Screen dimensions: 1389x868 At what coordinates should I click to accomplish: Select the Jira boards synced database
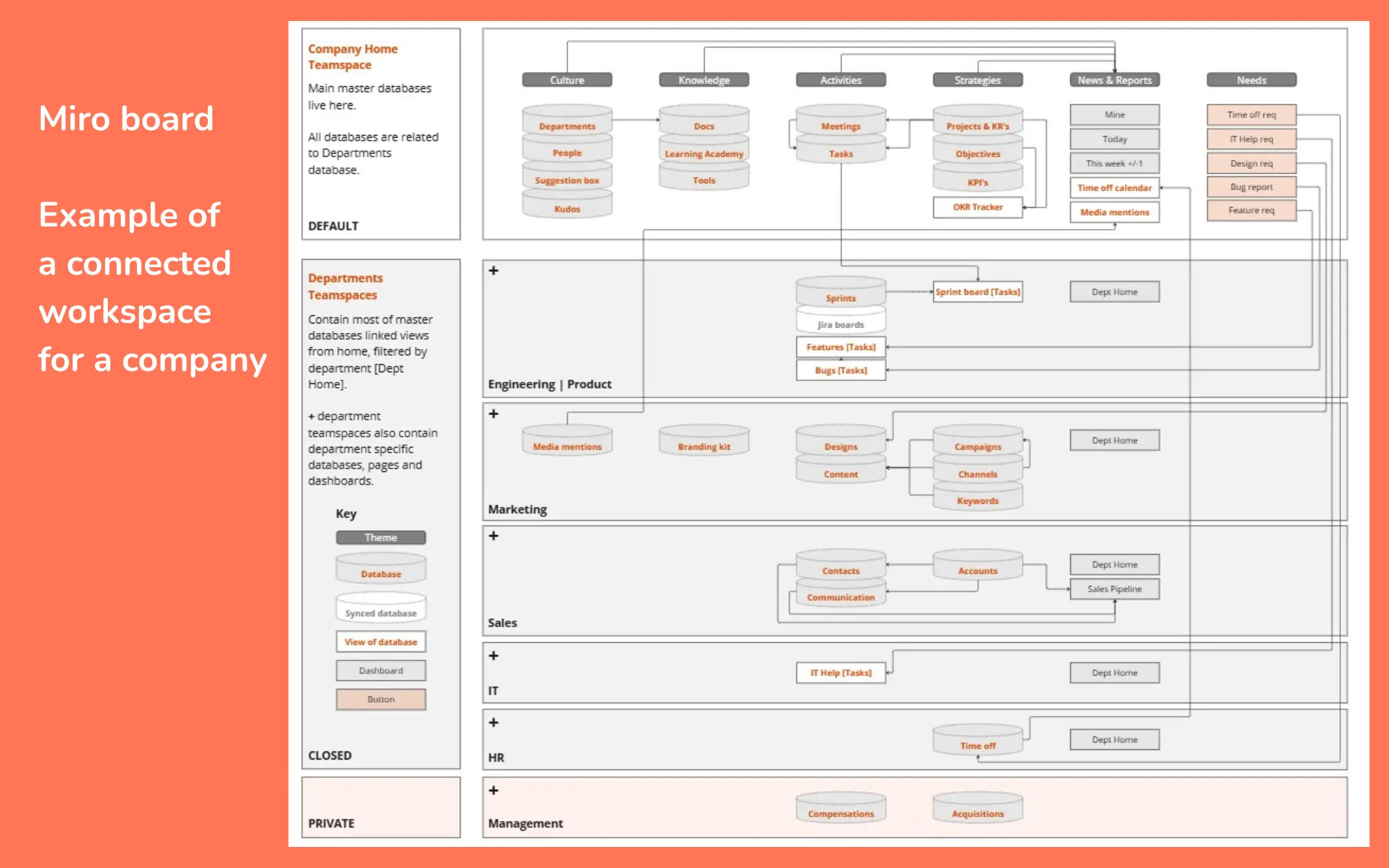pos(840,323)
